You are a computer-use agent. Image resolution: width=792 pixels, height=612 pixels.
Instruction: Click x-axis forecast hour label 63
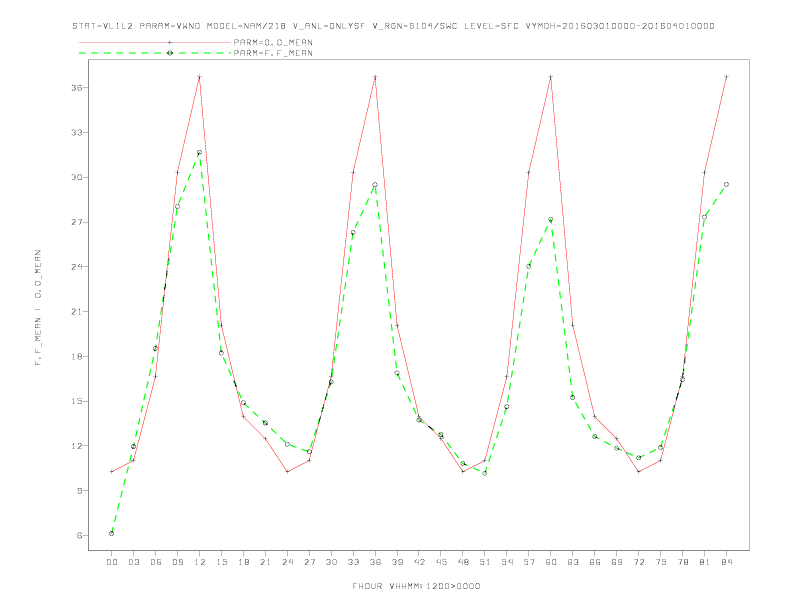[573, 562]
